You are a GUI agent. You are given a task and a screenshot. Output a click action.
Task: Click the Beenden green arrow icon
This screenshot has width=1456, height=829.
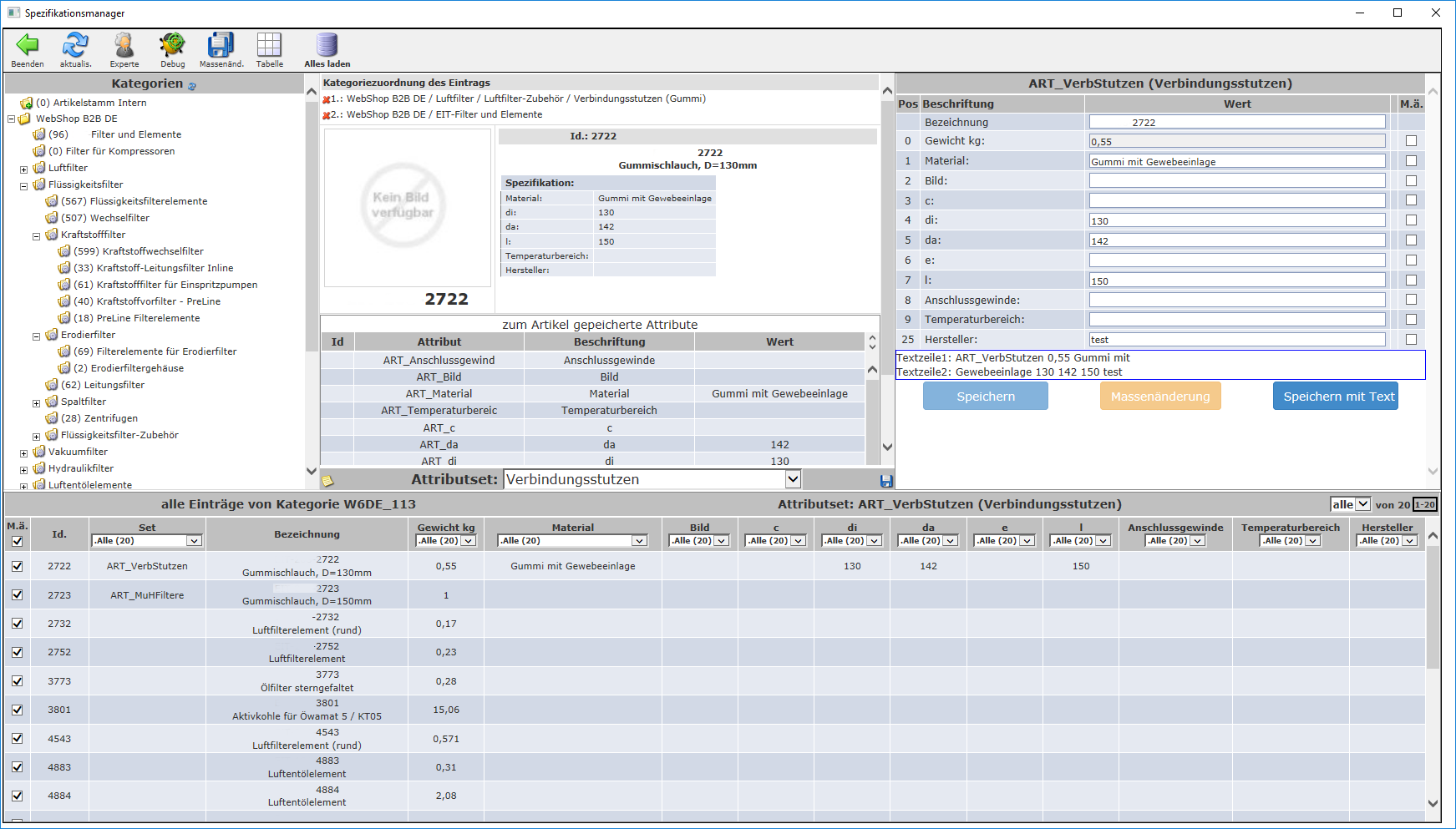[x=28, y=45]
